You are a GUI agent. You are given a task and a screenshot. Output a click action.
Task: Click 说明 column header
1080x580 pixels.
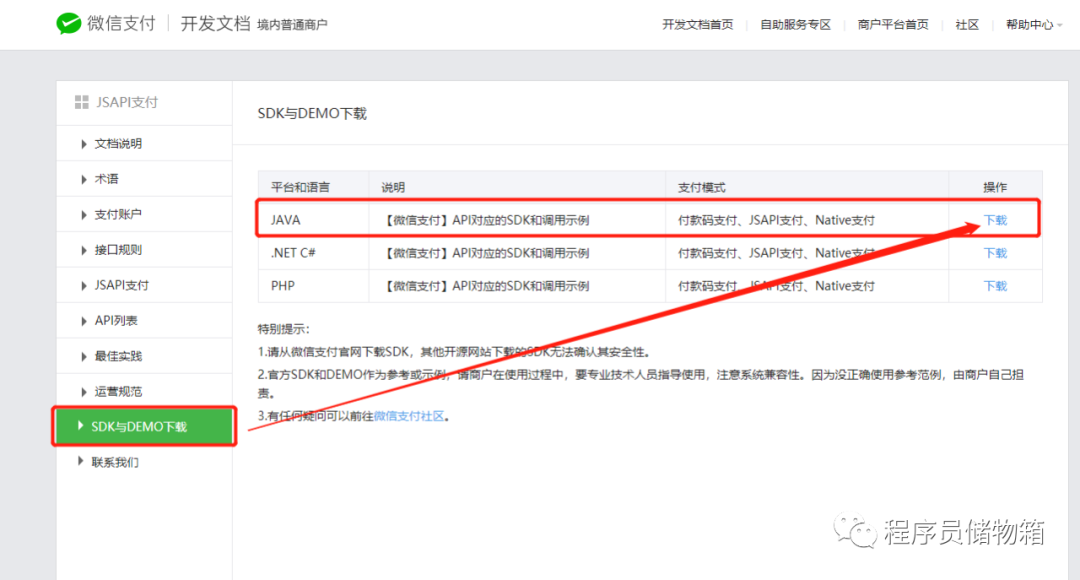click(x=393, y=187)
